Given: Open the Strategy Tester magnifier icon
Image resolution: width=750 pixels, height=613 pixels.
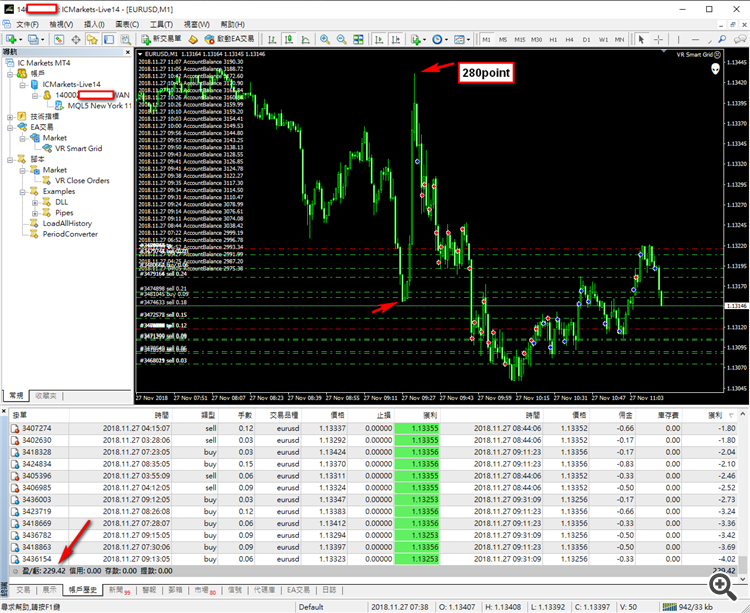Looking at the screenshot, I should [x=125, y=39].
